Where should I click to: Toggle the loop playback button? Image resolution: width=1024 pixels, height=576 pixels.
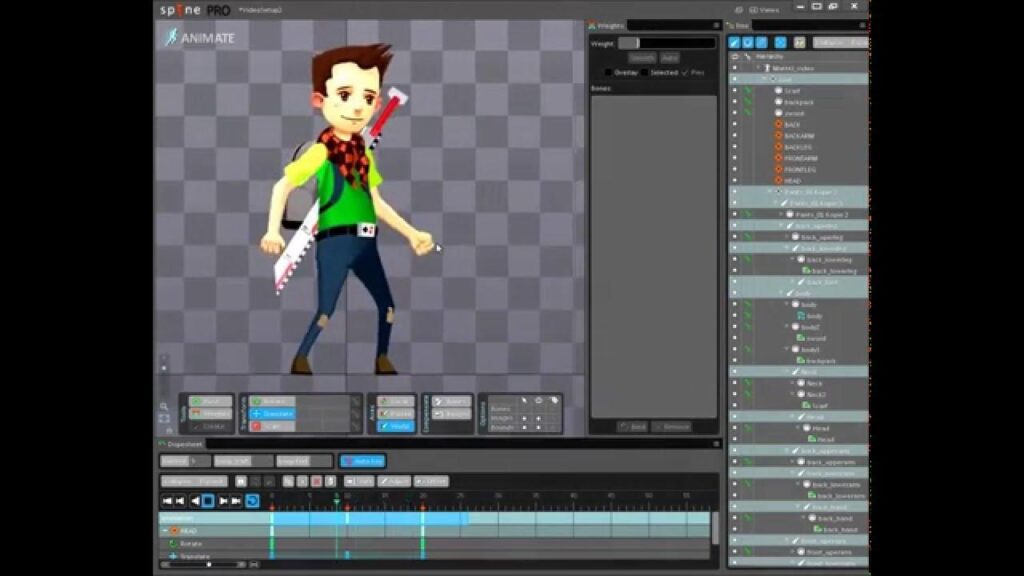[253, 500]
